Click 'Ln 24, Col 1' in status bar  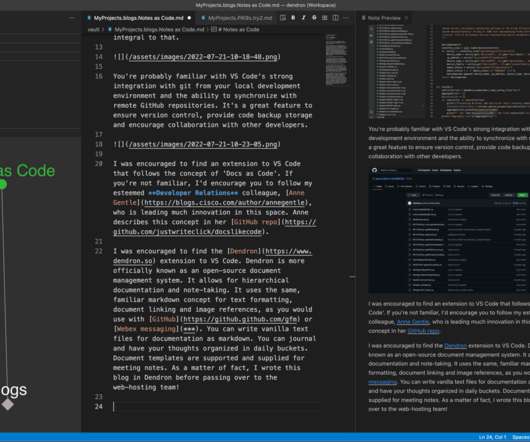(492, 437)
